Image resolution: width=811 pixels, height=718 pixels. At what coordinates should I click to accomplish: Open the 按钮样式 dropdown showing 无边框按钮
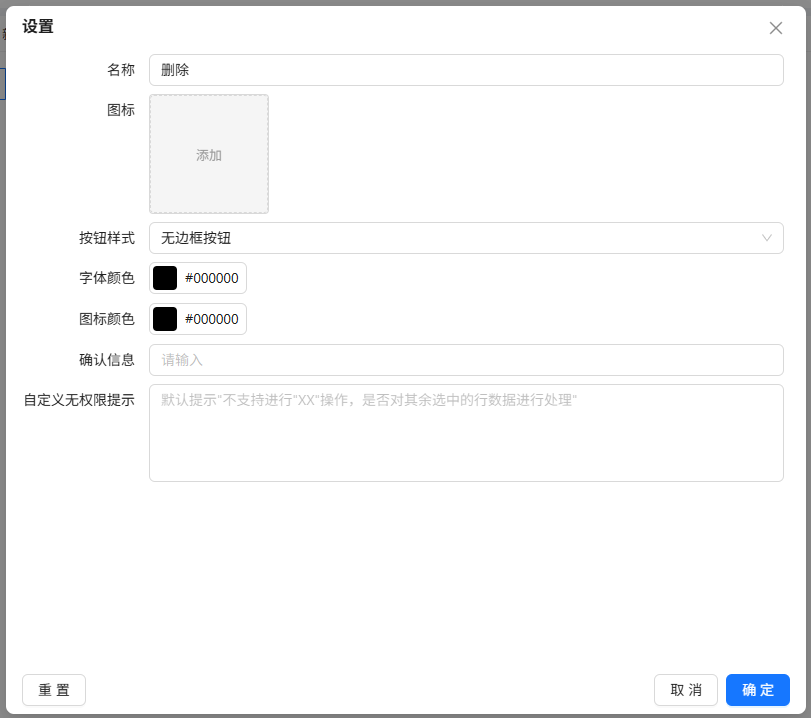pyautogui.click(x=466, y=238)
